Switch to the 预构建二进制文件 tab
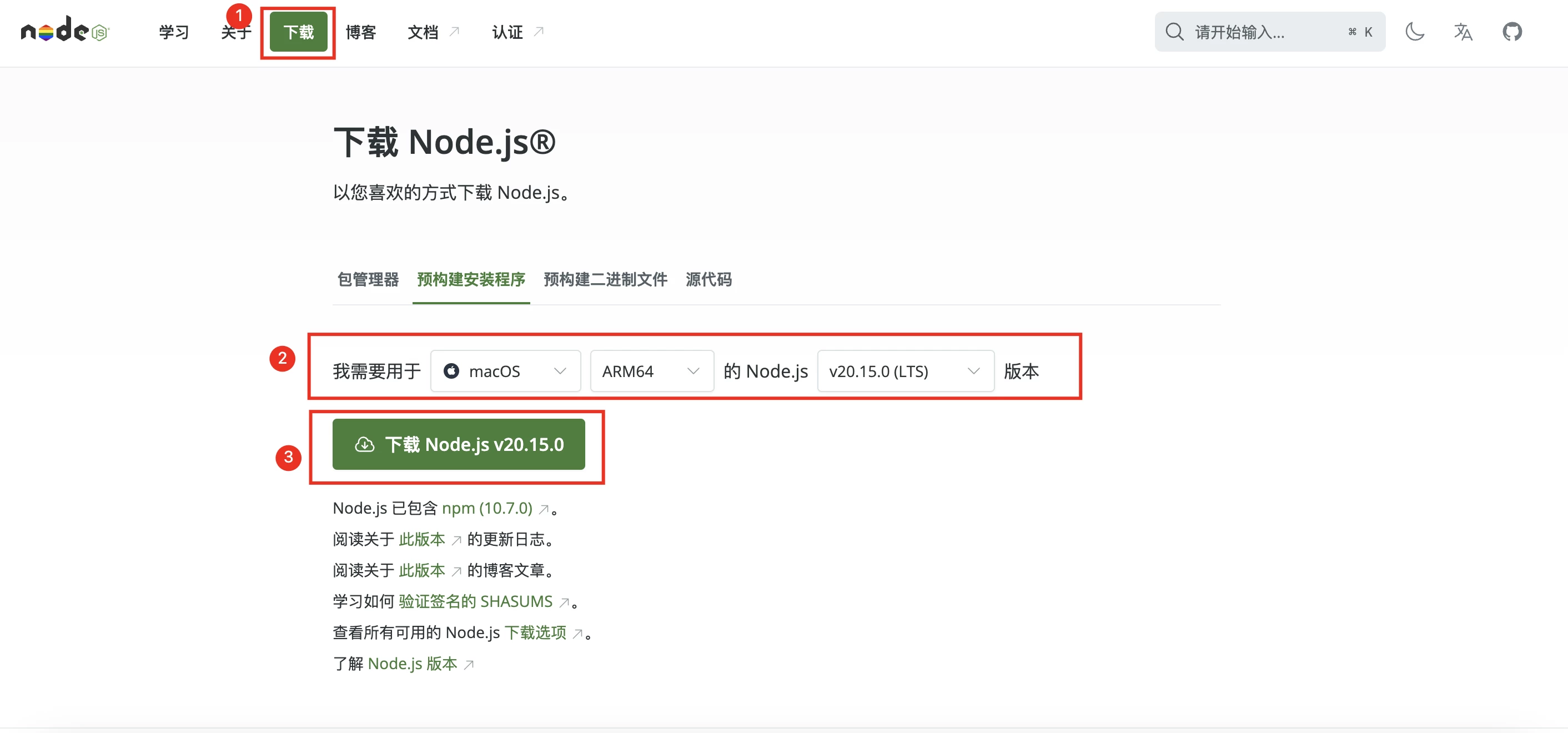The image size is (1568, 733). click(x=605, y=279)
